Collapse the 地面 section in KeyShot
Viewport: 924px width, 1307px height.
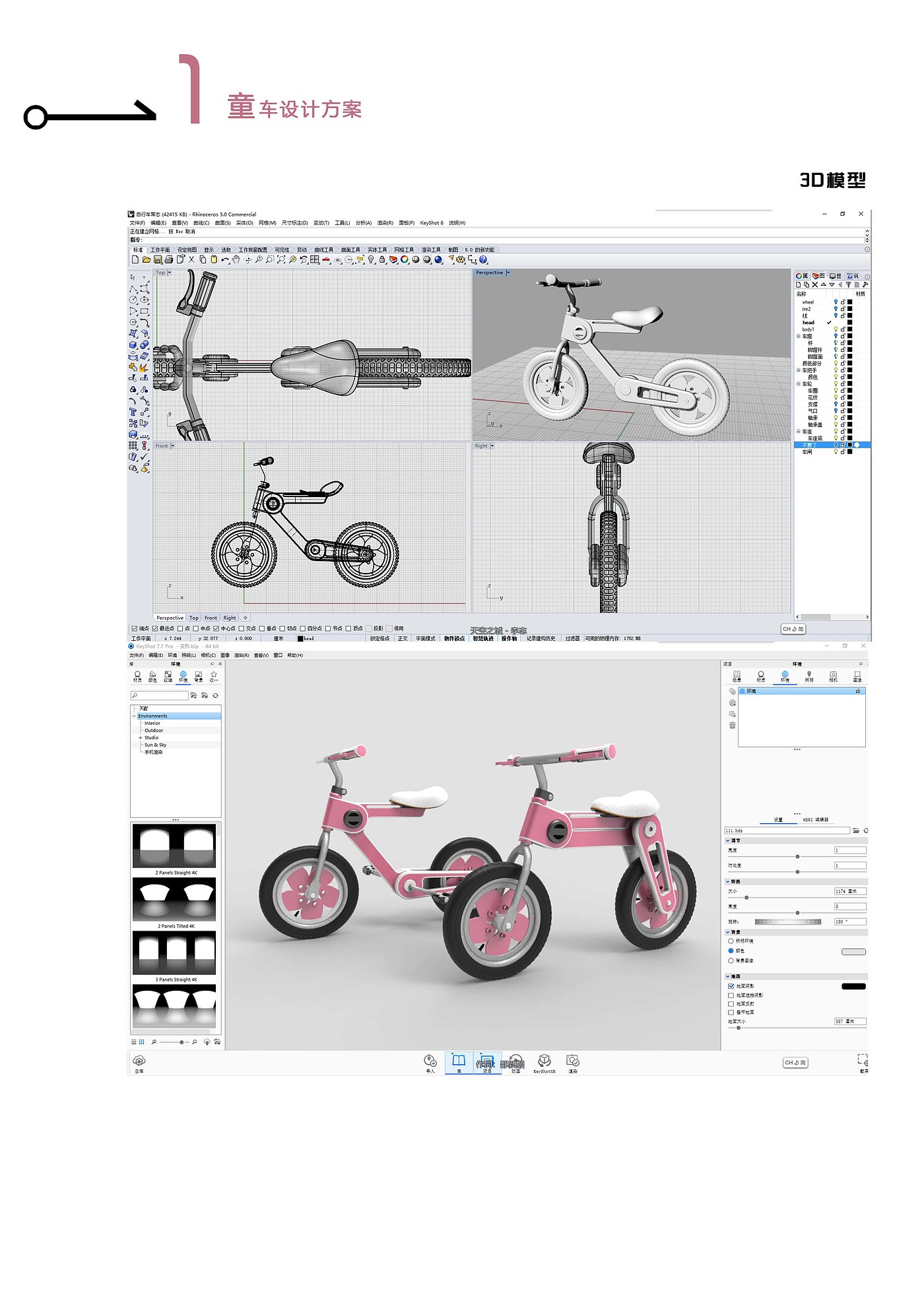728,976
